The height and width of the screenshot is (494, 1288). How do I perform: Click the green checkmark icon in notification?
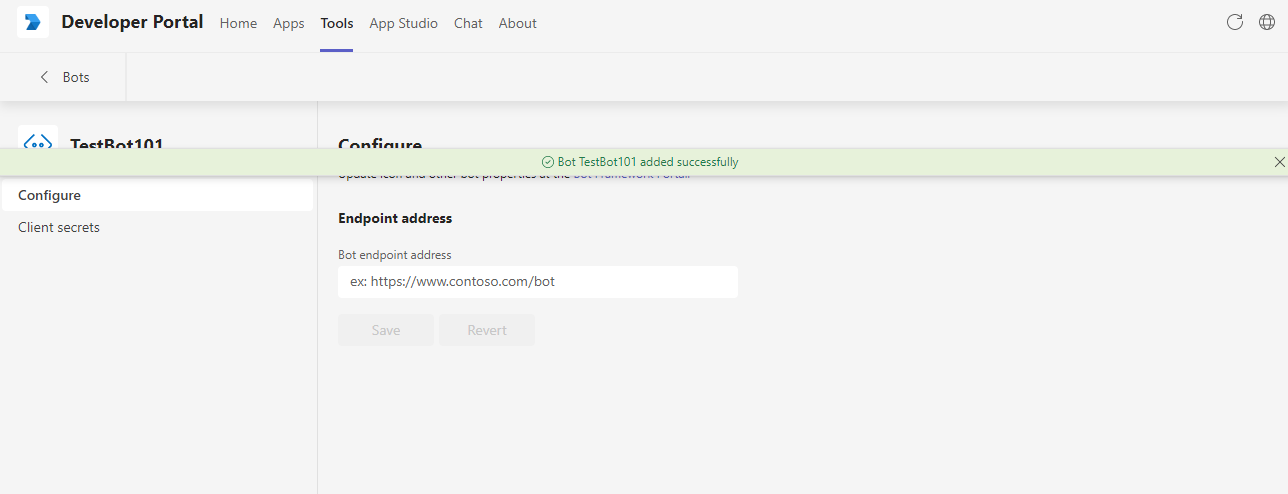547,162
